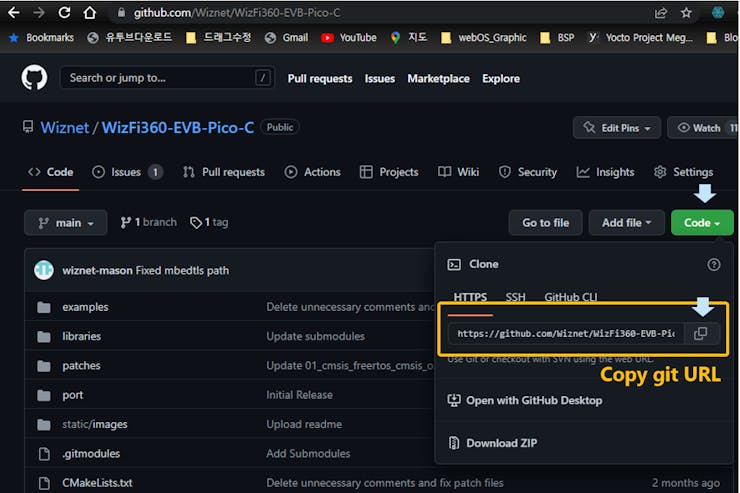
Task: Open YouTube bookmark in bookmarks bar
Action: (349, 38)
